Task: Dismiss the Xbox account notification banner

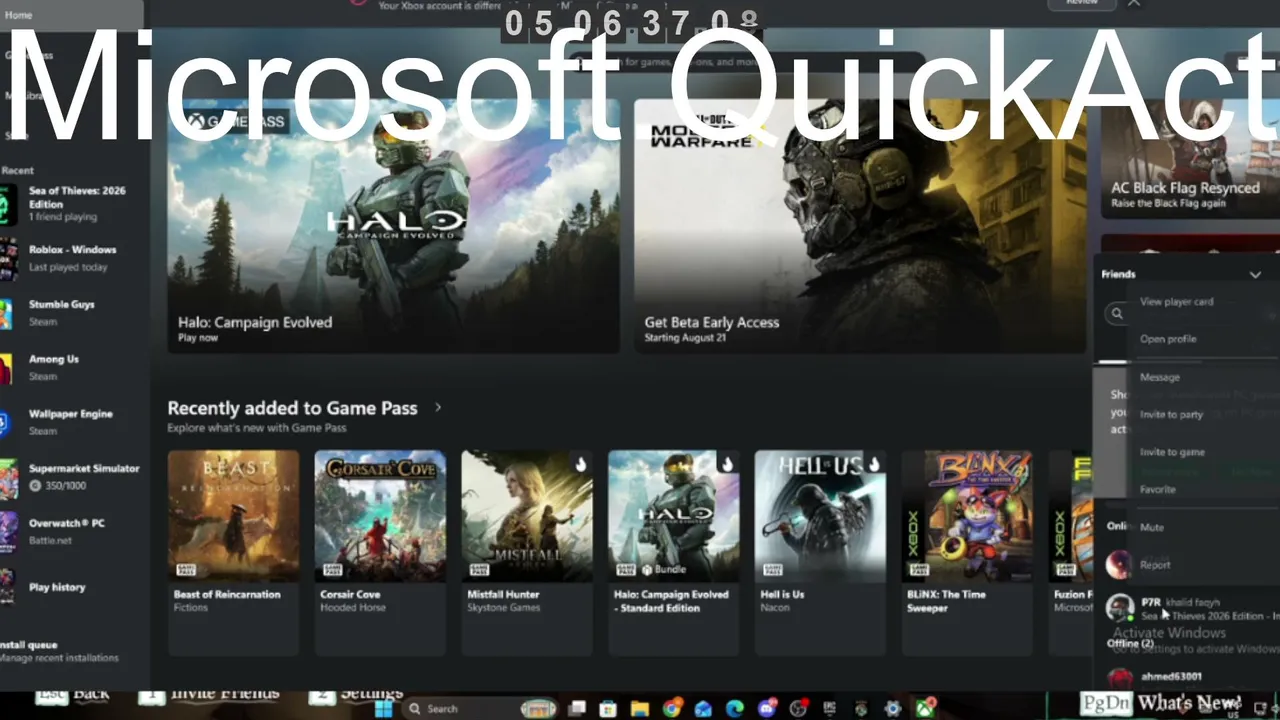Action: point(1134,4)
